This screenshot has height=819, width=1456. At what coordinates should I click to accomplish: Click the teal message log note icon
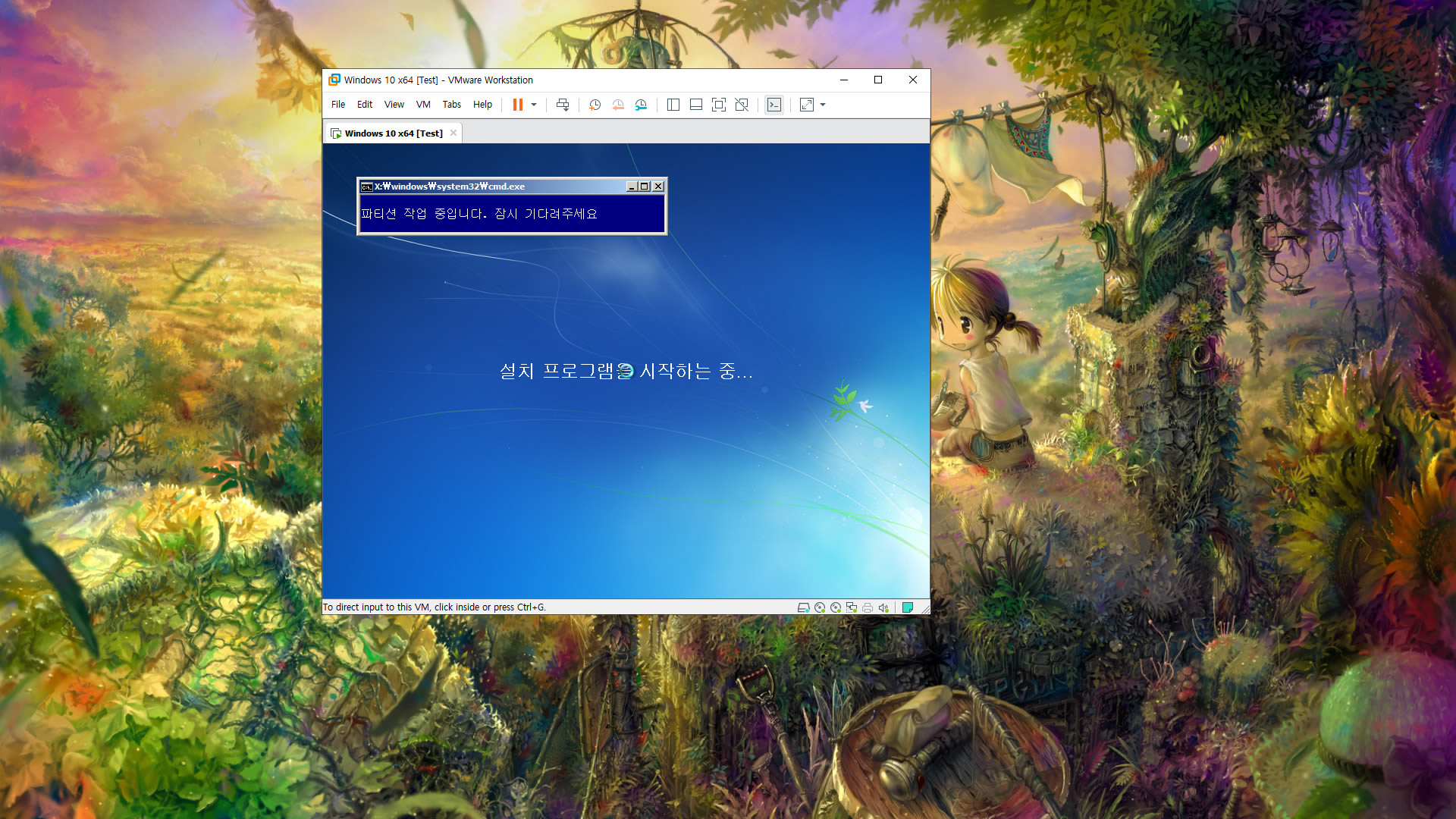coord(908,607)
